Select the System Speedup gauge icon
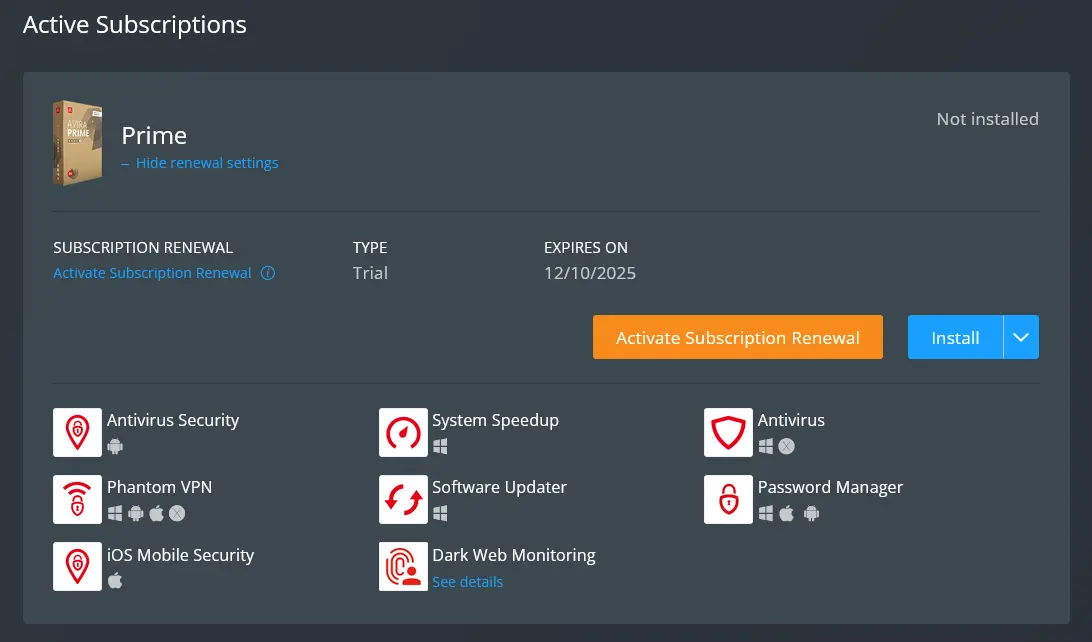This screenshot has width=1092, height=642. (403, 432)
